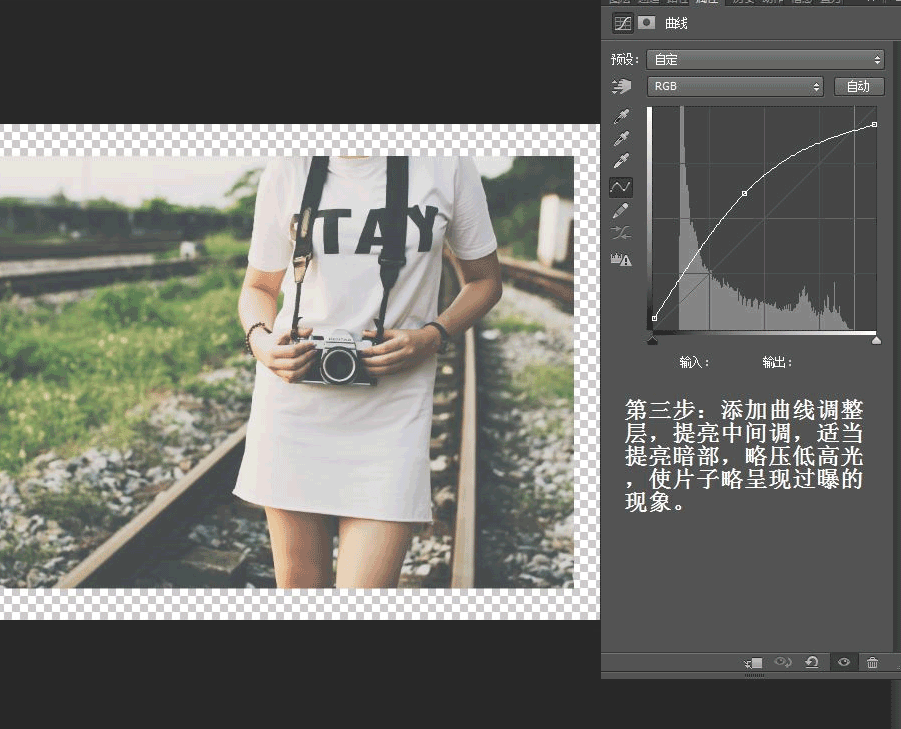Click the layer mask icon beside 曲线 label
The height and width of the screenshot is (729, 901).
pyautogui.click(x=645, y=23)
